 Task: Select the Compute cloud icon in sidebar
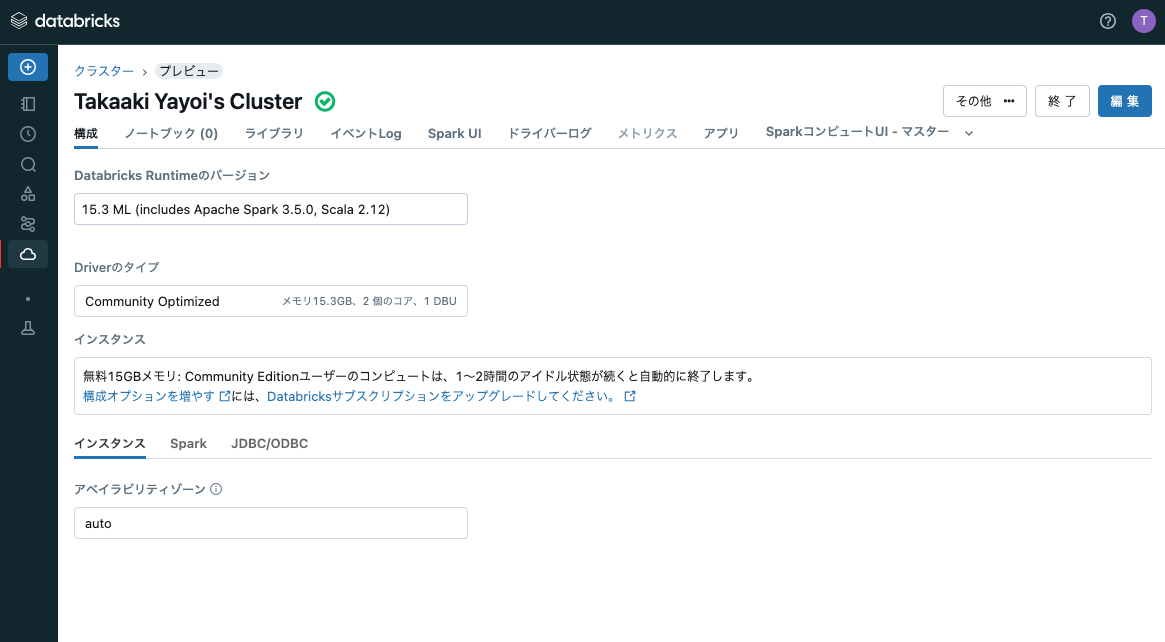(27, 253)
